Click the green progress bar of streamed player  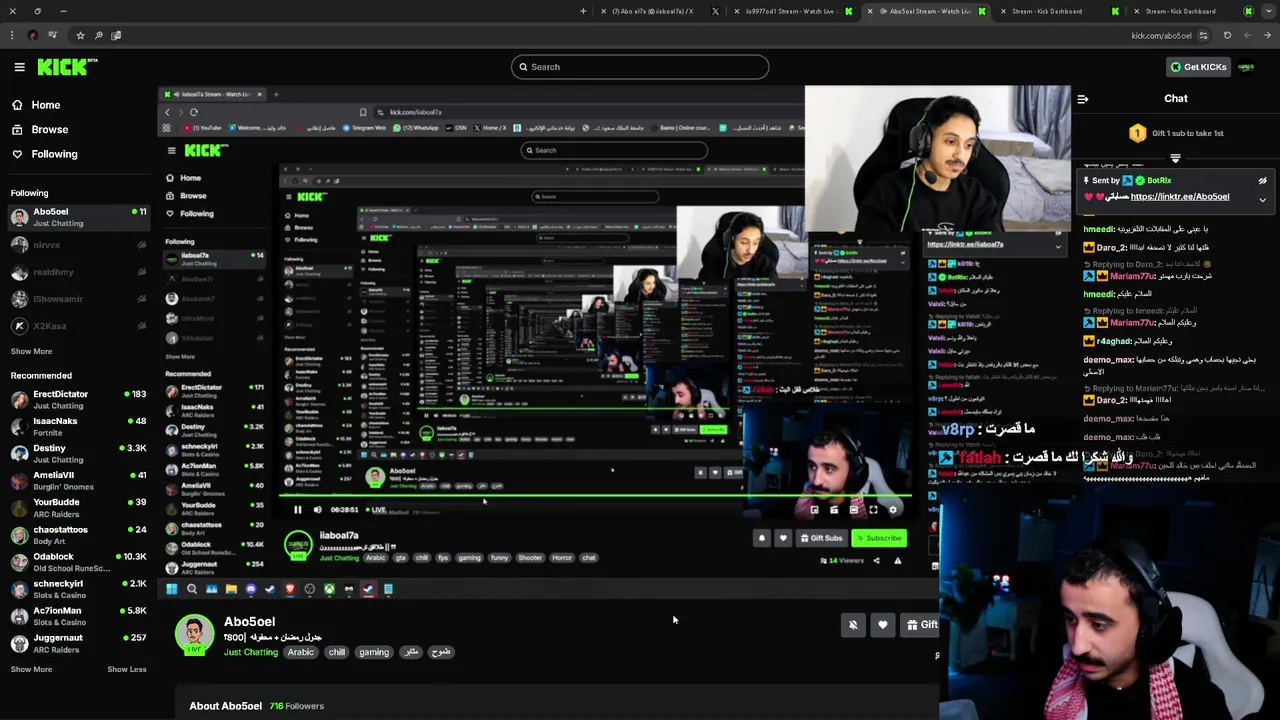coord(595,495)
